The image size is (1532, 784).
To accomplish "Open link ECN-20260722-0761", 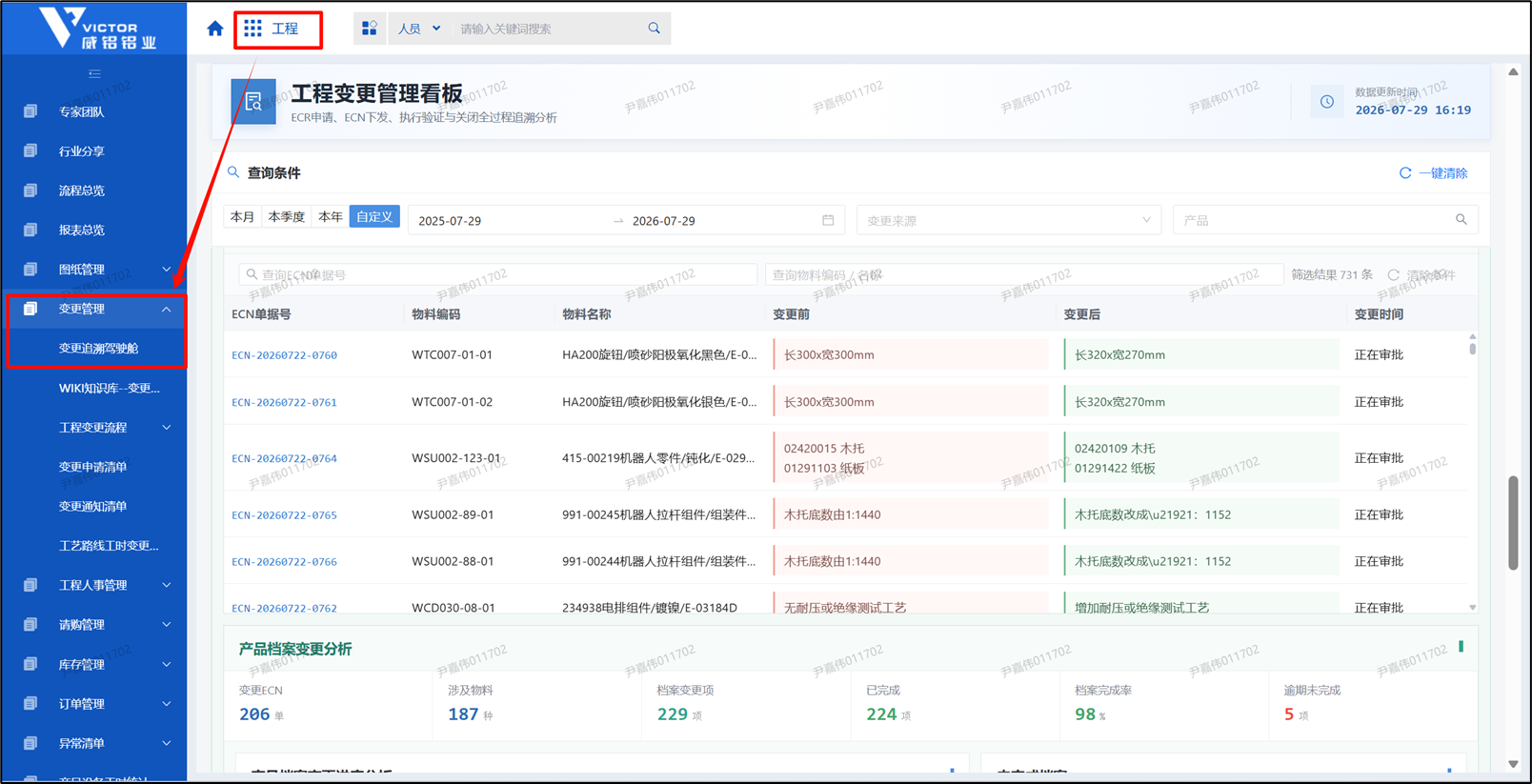I will (284, 402).
